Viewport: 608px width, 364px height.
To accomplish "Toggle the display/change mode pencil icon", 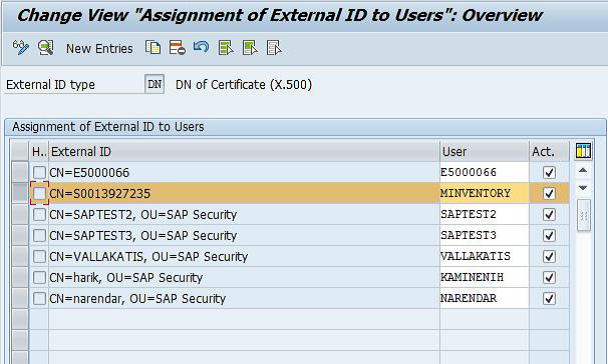I will click(x=21, y=48).
